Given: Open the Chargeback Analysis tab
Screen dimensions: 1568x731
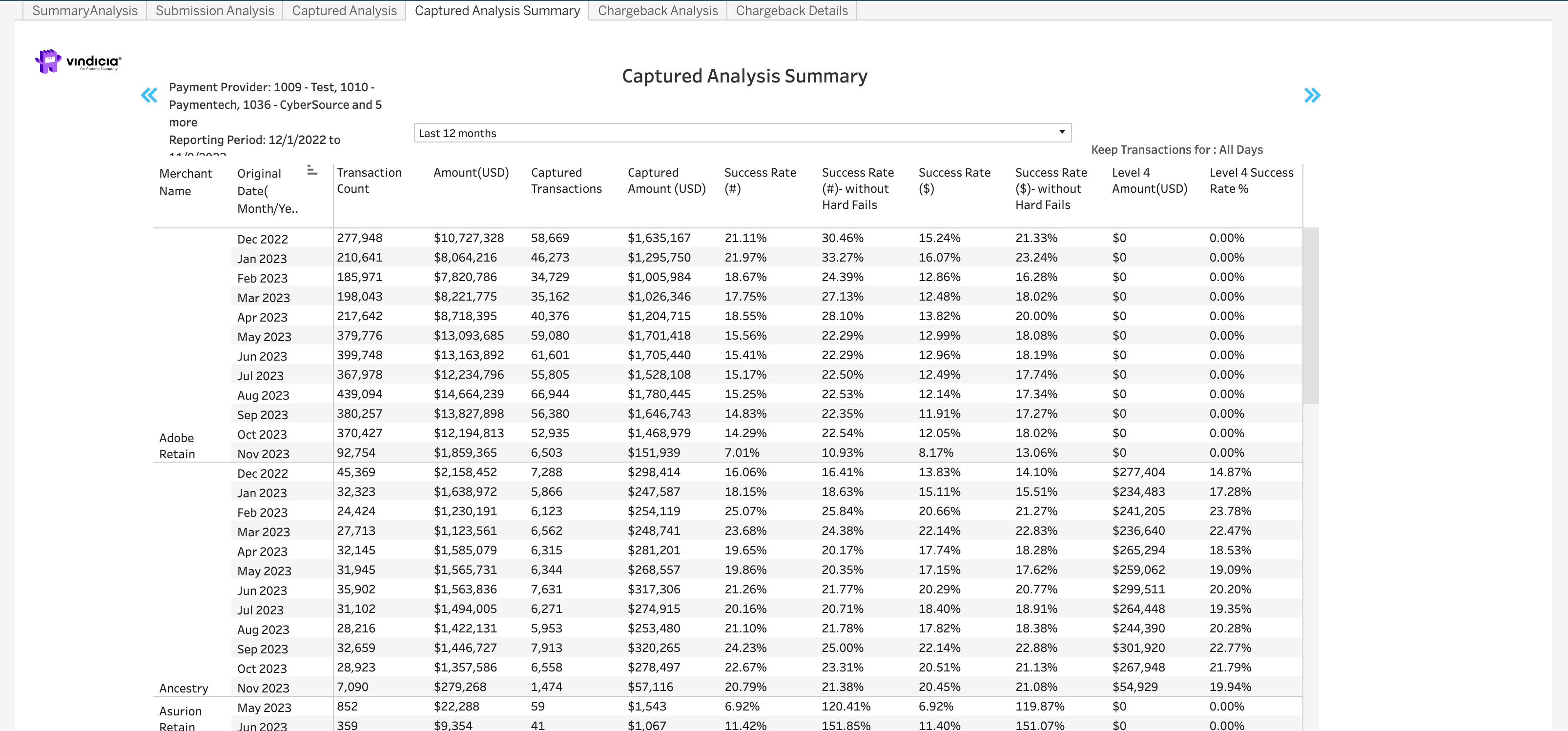Looking at the screenshot, I should tap(658, 10).
